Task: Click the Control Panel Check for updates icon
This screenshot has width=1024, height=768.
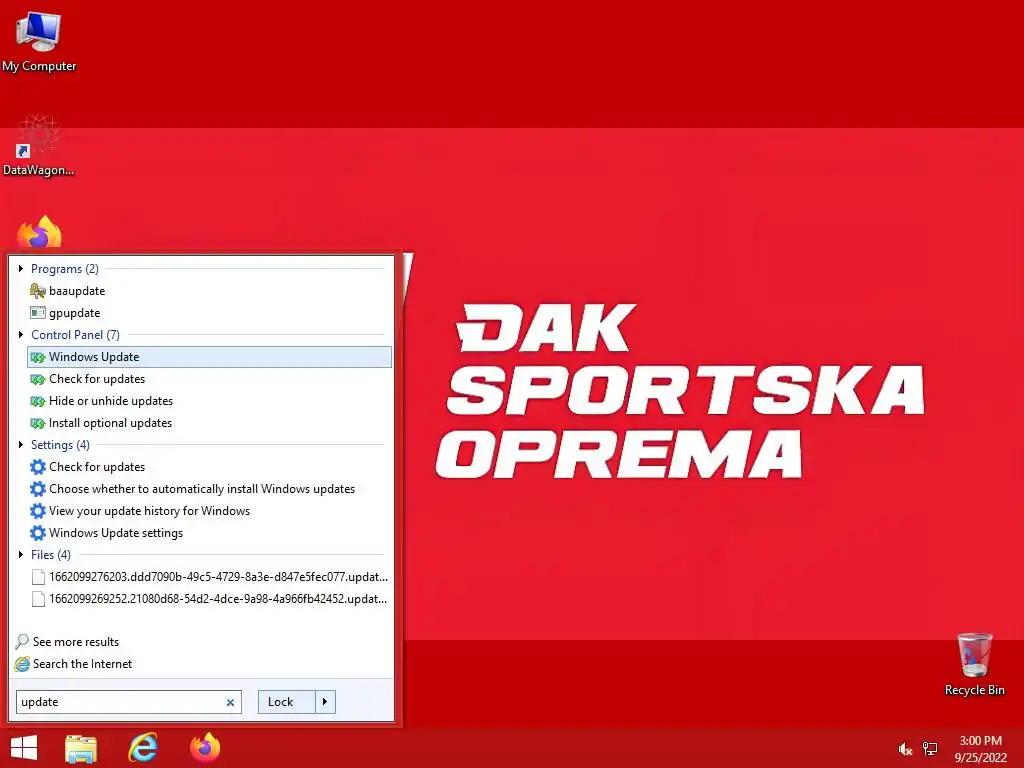Action: point(38,379)
